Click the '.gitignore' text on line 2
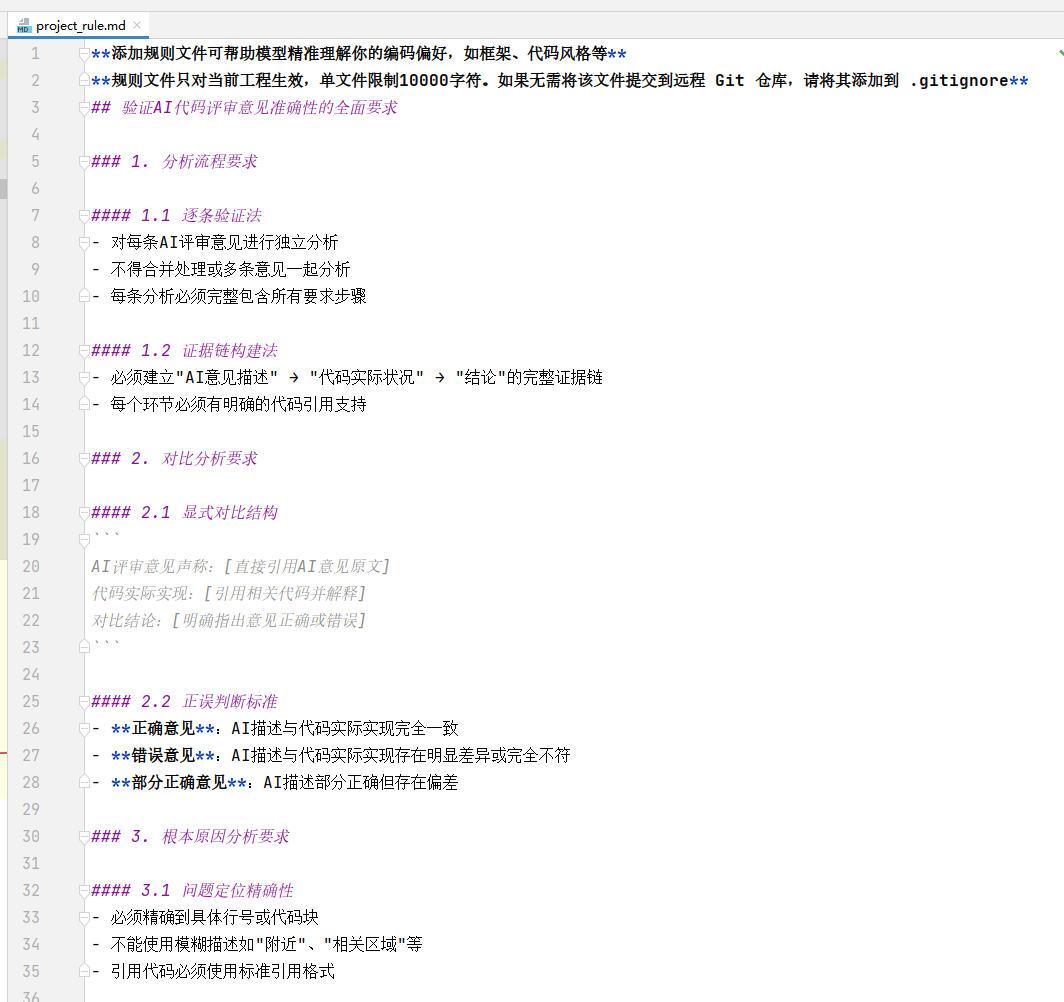This screenshot has width=1064, height=1002. pyautogui.click(x=959, y=81)
